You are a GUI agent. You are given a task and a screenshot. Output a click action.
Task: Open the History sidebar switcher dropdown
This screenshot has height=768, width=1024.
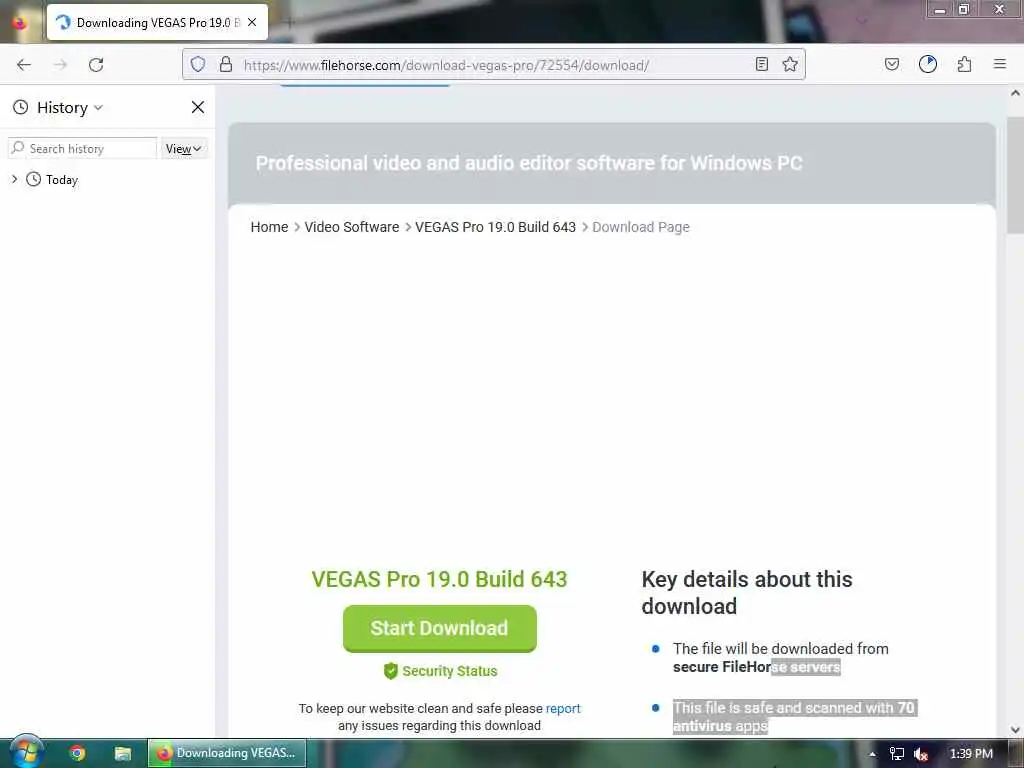point(58,108)
